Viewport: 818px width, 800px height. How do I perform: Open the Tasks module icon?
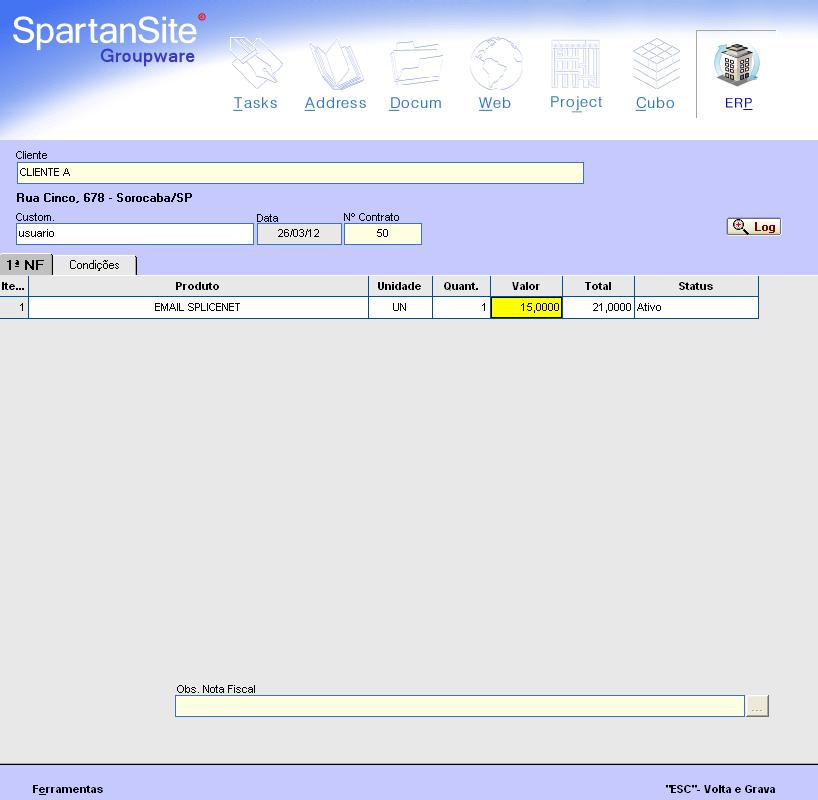coord(256,63)
